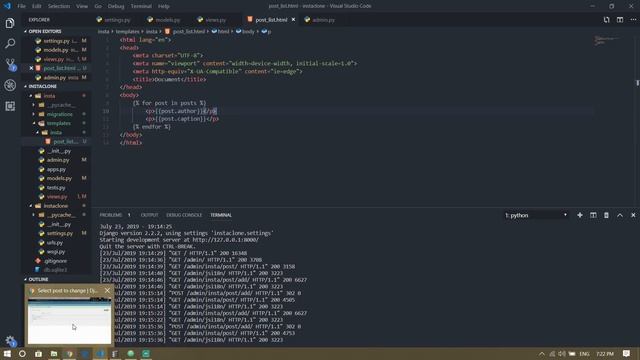Screen dimensions: 640x360
Task: Open the Extensions view in activity bar
Action: tap(10, 106)
